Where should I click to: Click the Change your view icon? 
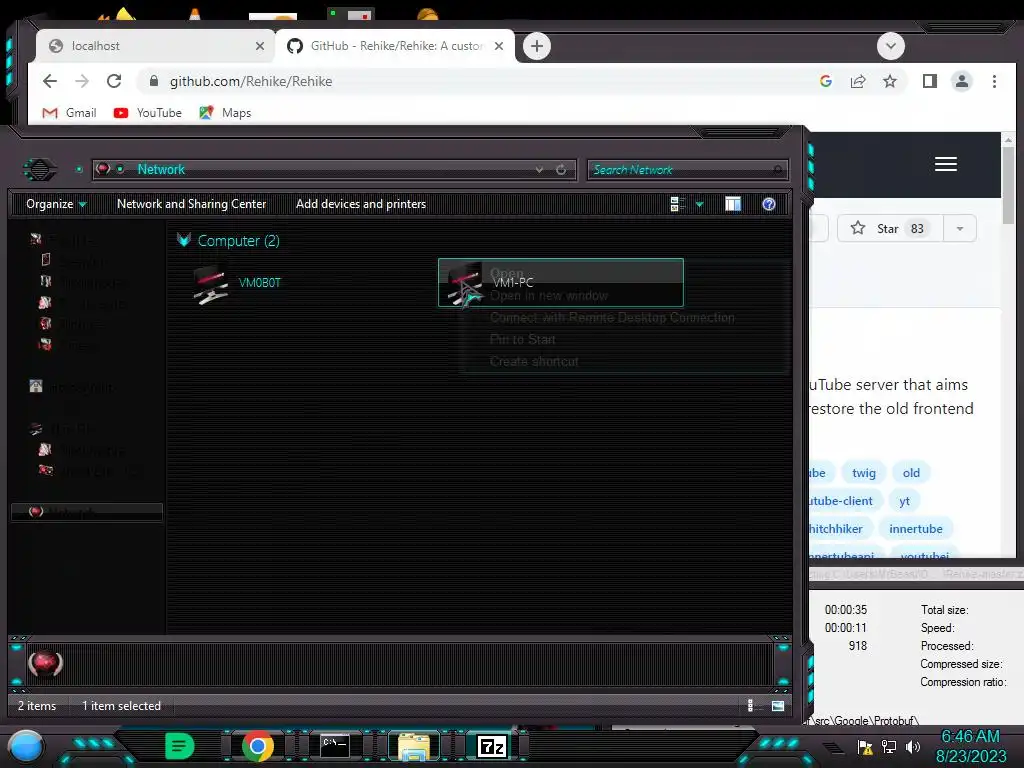pyautogui.click(x=677, y=204)
